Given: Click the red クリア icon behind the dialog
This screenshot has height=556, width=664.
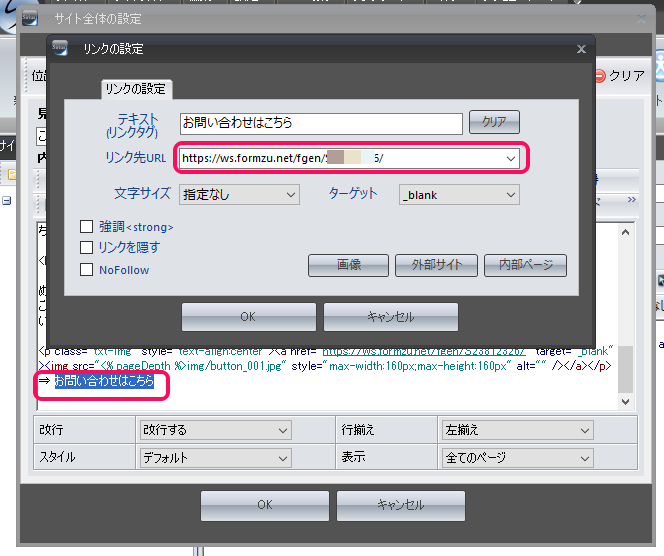Looking at the screenshot, I should 599,75.
